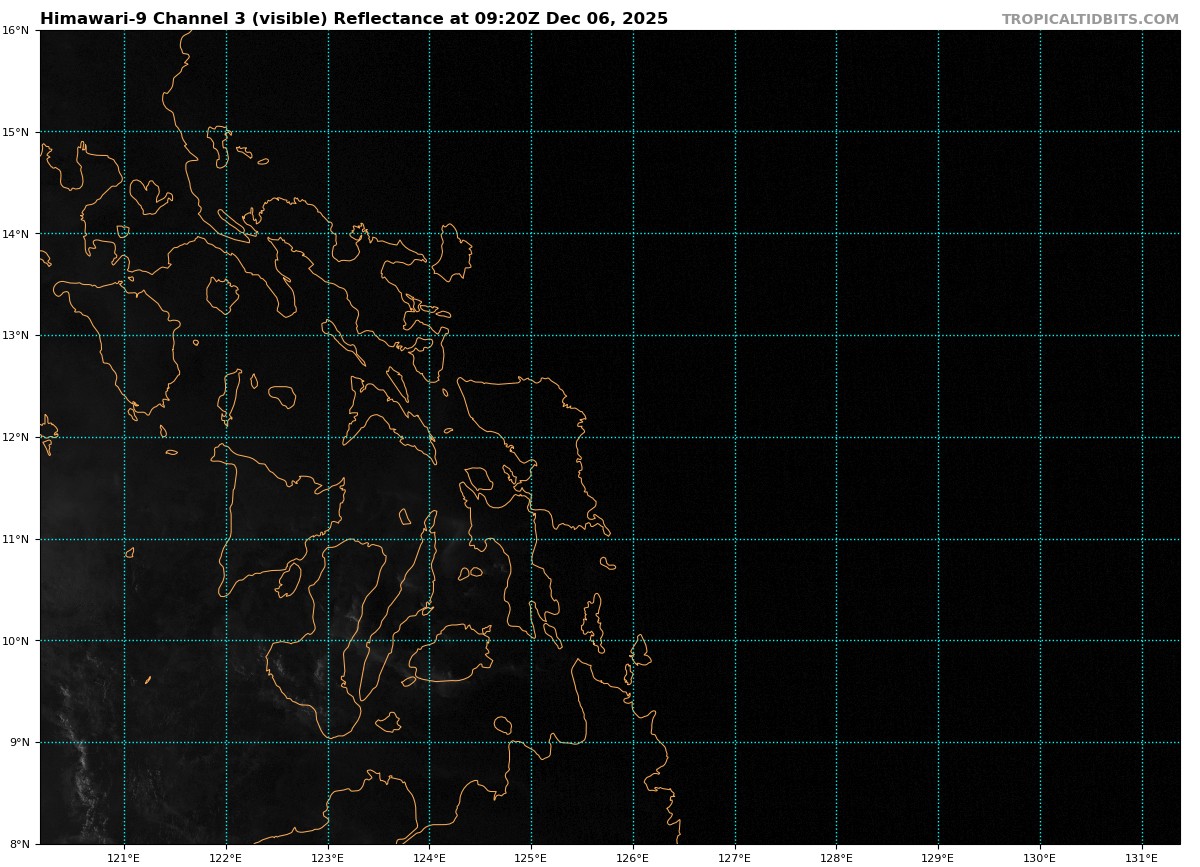Pick the 125°E longitude axis label
Viewport: 1200px width, 867px height.
(x=531, y=858)
